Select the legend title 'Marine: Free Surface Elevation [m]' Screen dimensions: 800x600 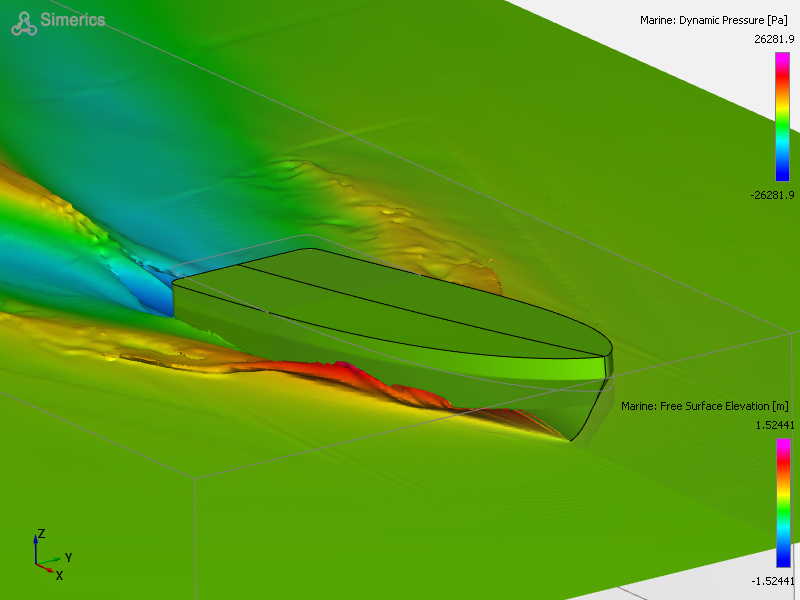click(x=705, y=406)
